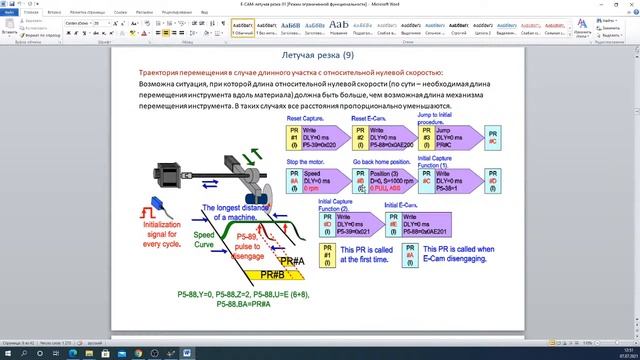The height and width of the screenshot is (360, 640).
Task: Pick font color
Action: 144,33
